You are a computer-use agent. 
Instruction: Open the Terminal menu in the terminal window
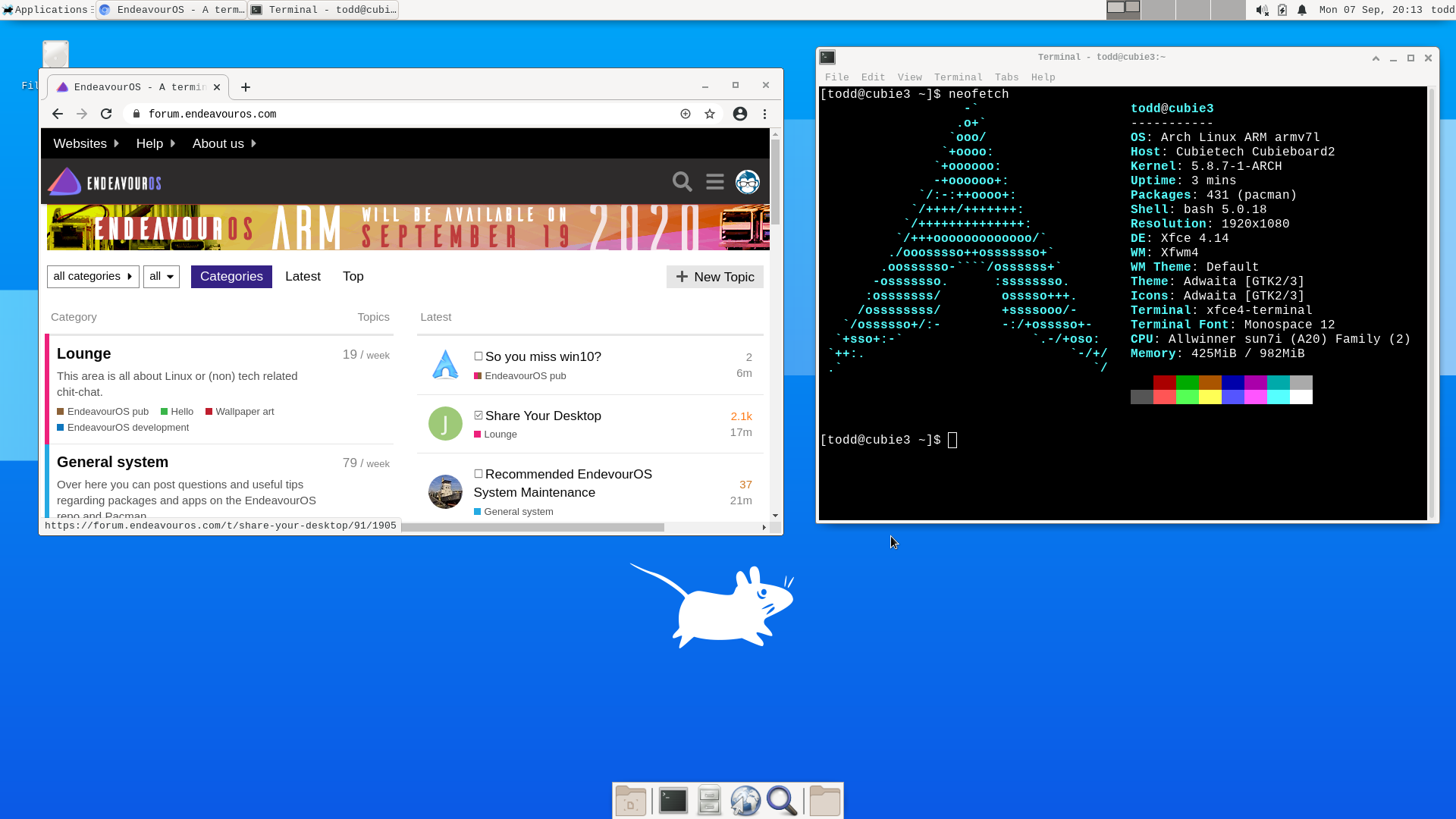[958, 77]
